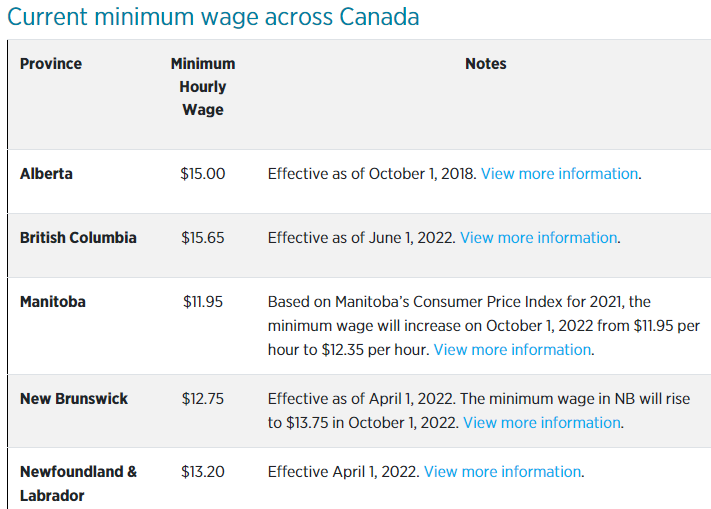
Task: Click the $15.65 wage value
Action: tap(203, 238)
